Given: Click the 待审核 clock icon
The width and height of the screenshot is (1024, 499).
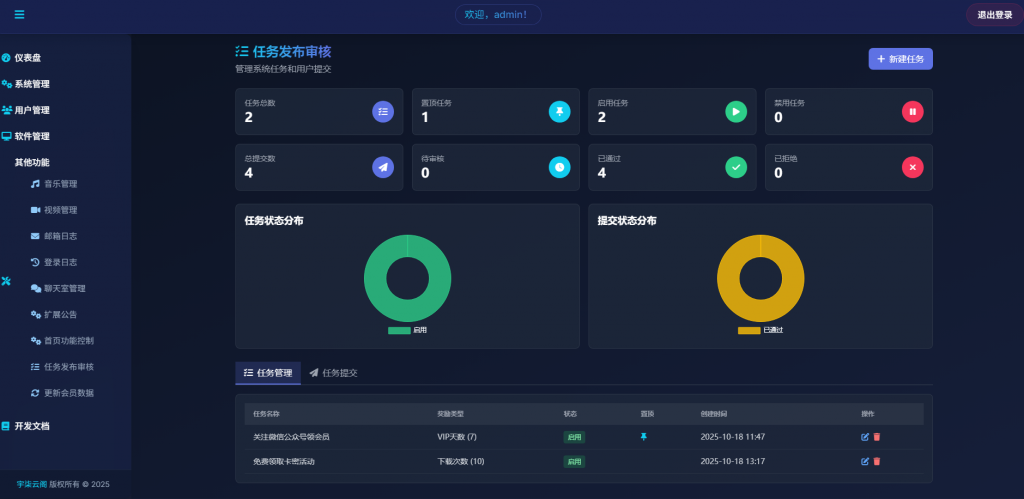Looking at the screenshot, I should [560, 167].
